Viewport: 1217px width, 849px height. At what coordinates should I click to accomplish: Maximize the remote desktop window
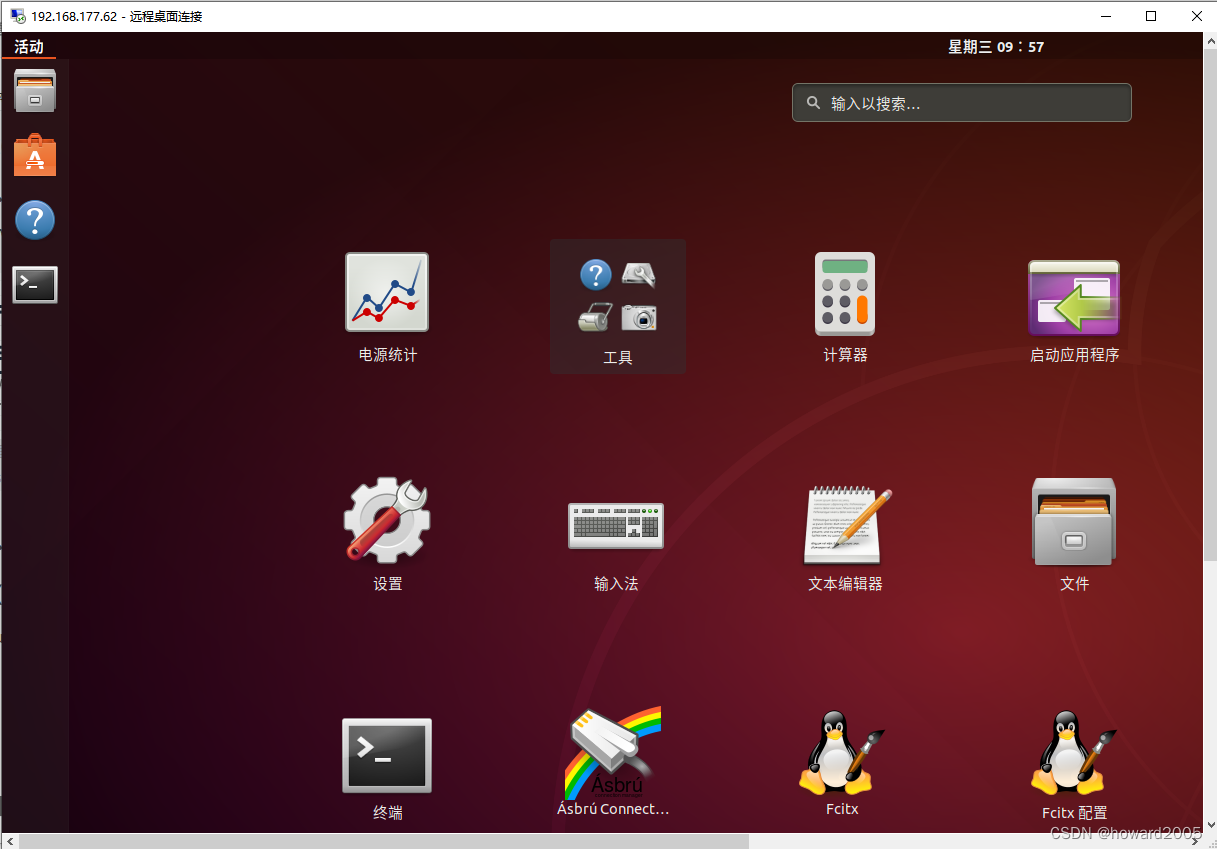pos(1151,16)
